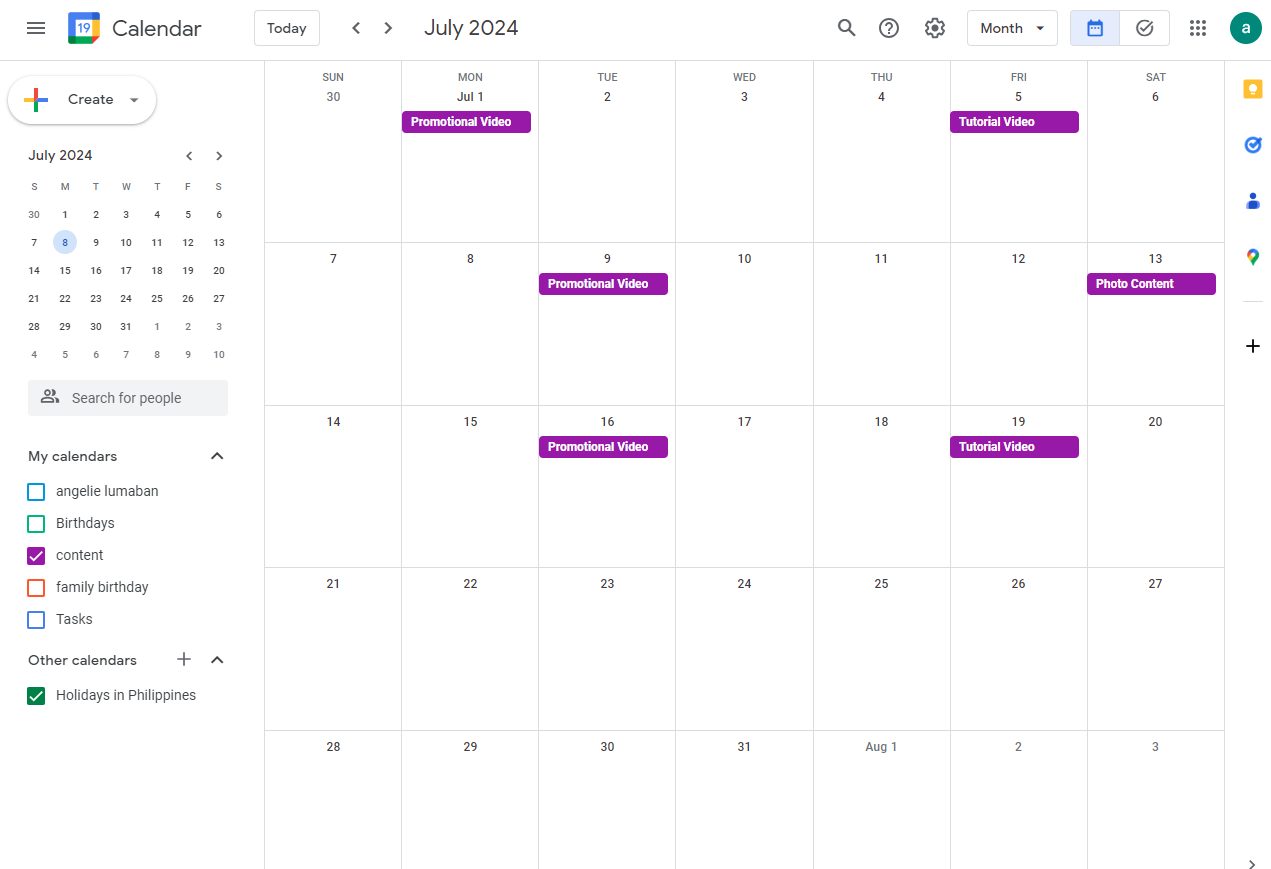Viewport: 1271px width, 869px height.
Task: Toggle the Birthdays calendar
Action: [36, 523]
